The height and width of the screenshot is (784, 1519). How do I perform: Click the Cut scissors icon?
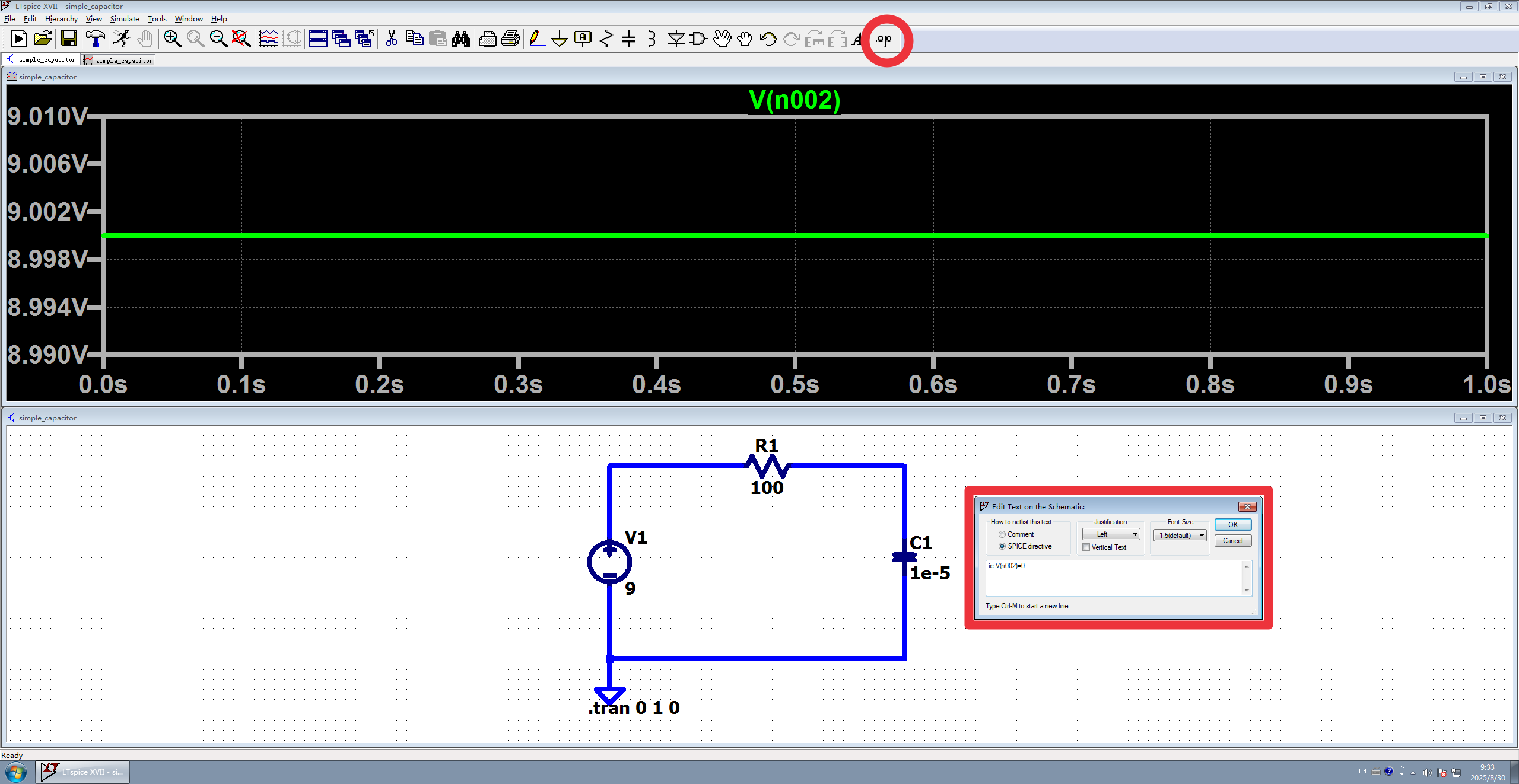[391, 39]
